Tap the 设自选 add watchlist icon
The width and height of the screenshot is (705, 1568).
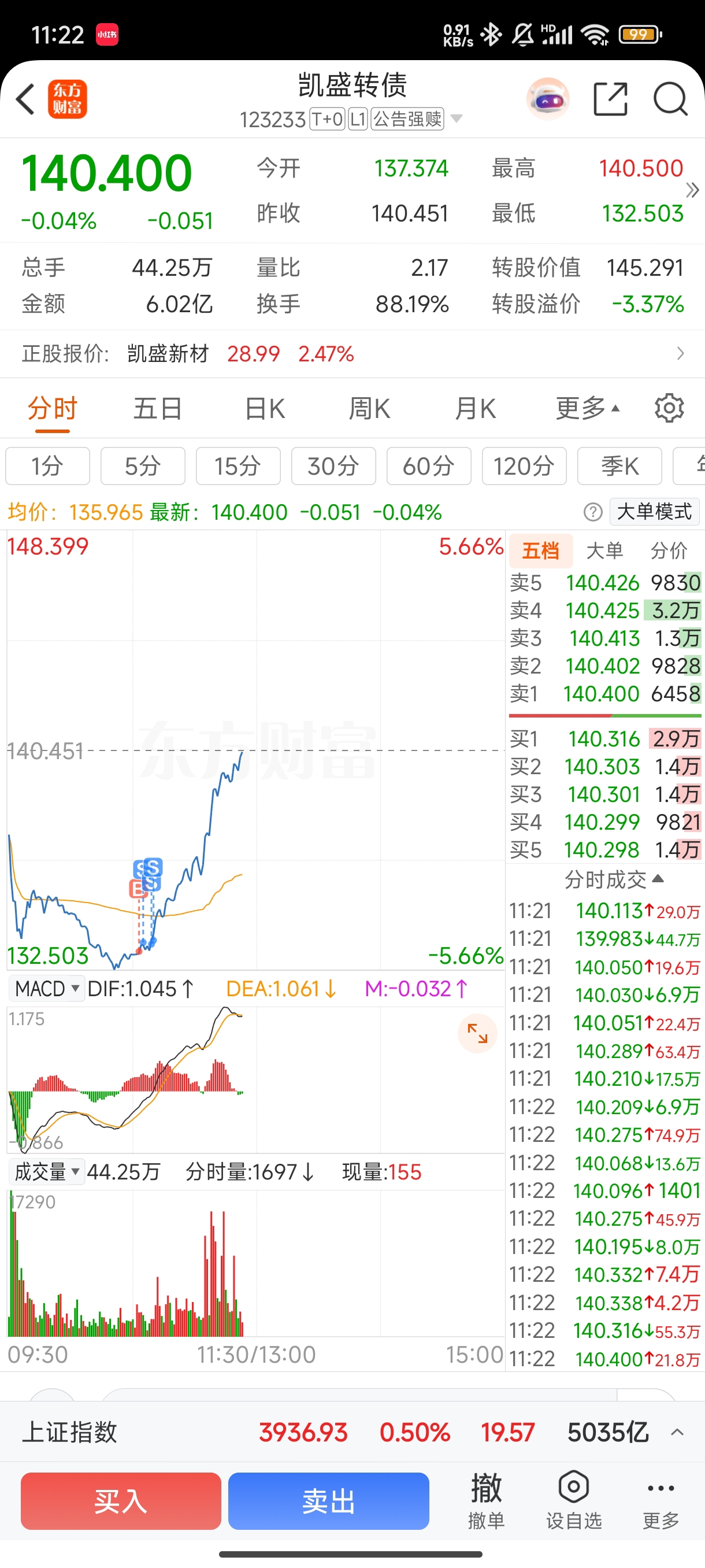pos(574,1500)
